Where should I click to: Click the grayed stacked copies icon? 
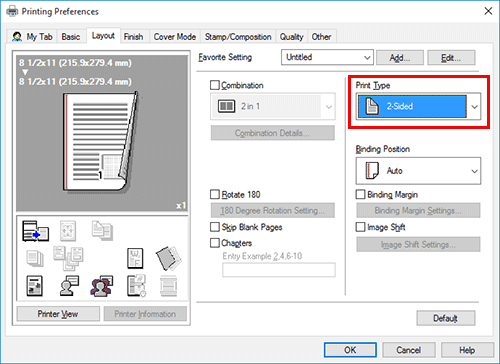pos(35,259)
